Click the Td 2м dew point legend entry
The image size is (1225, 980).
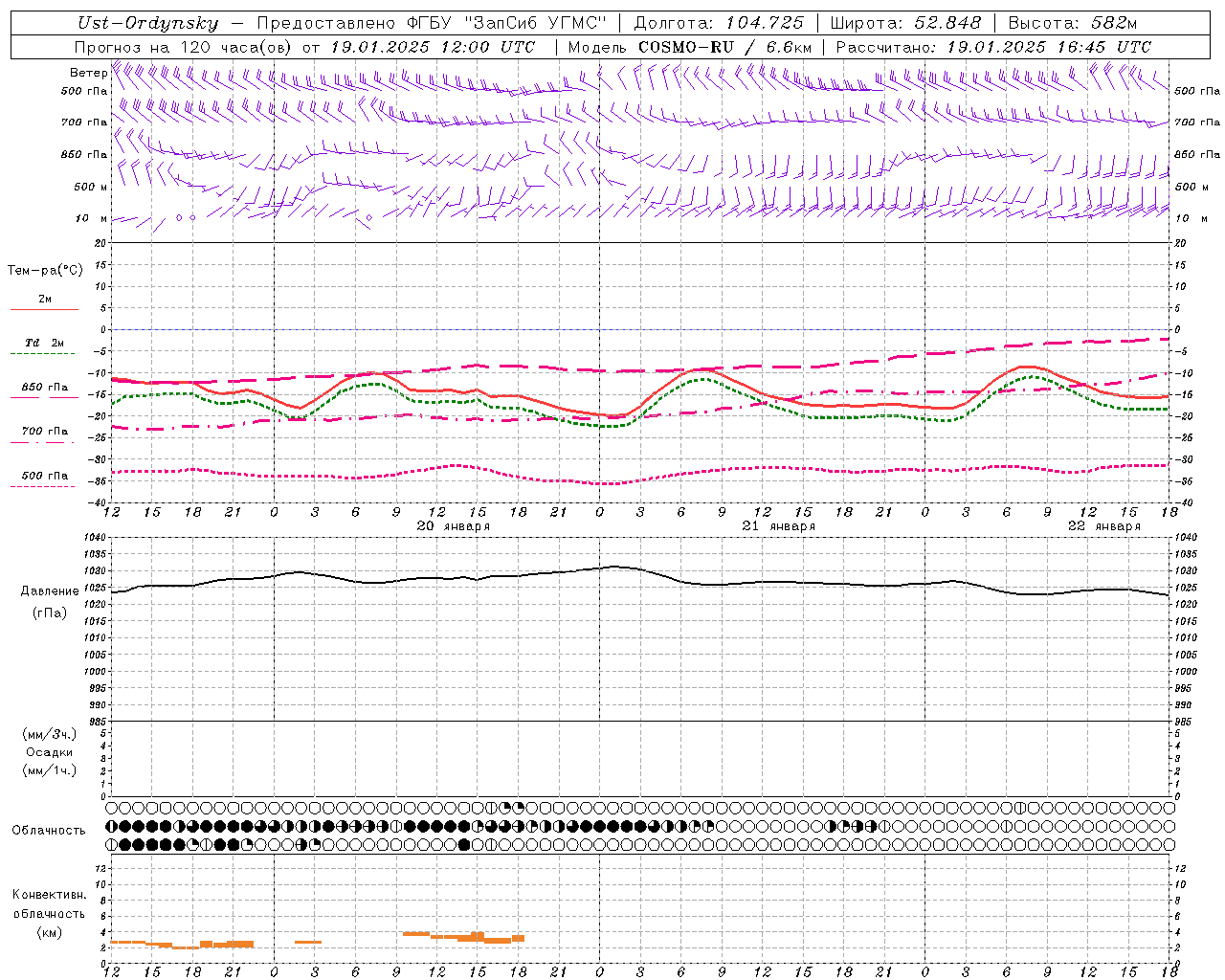[45, 343]
